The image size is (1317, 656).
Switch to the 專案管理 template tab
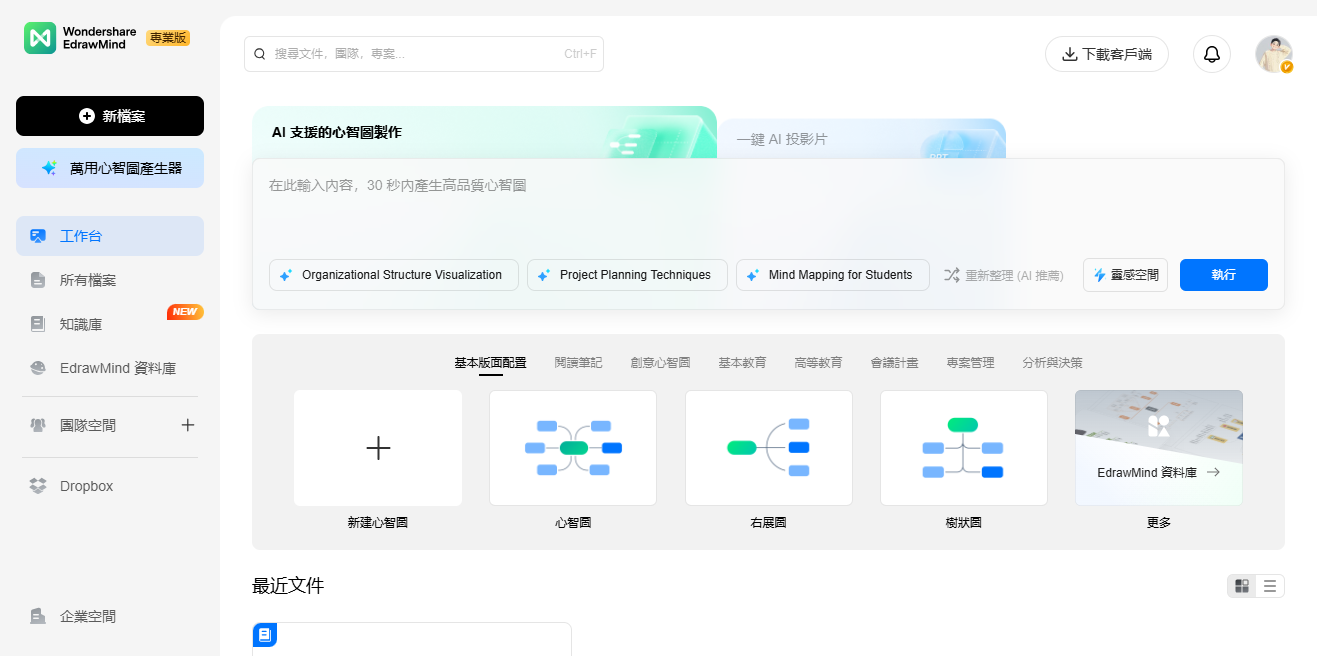click(x=969, y=363)
